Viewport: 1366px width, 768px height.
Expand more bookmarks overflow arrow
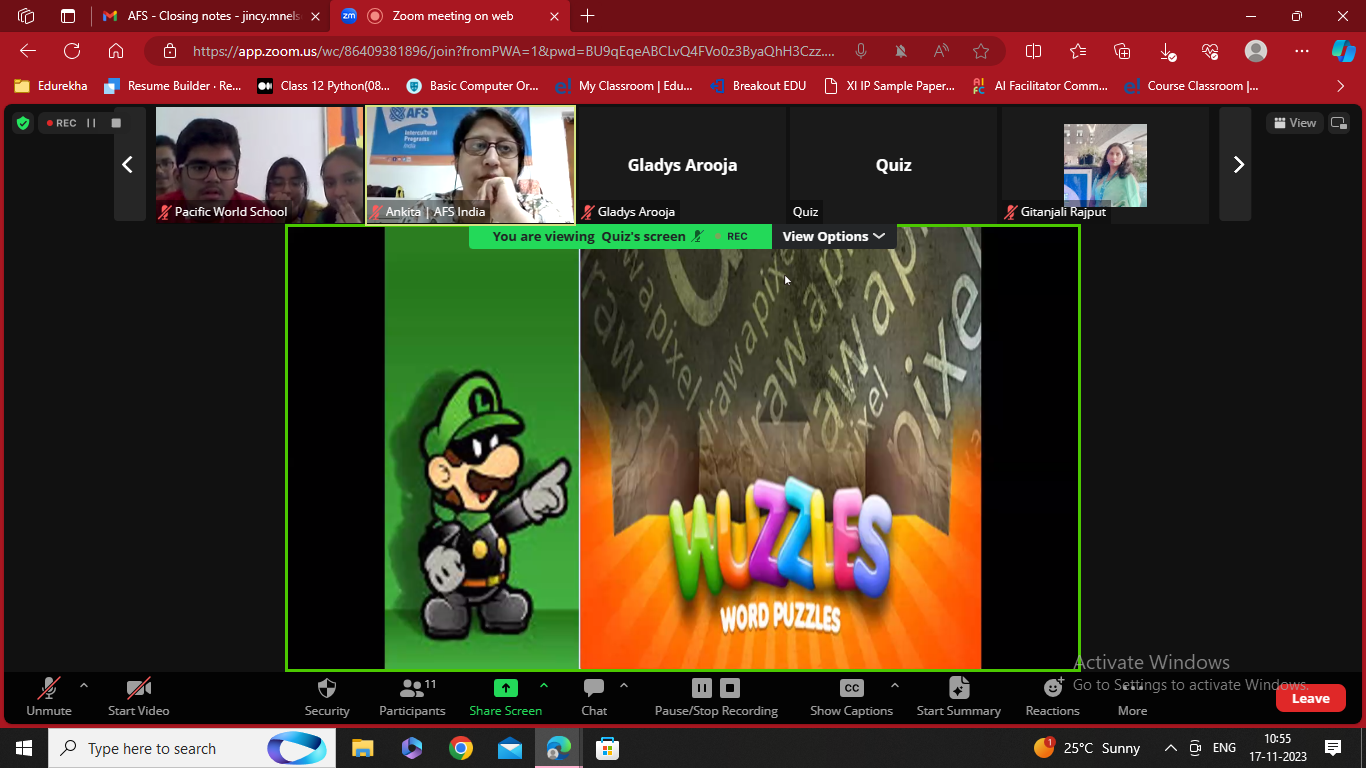click(x=1341, y=86)
